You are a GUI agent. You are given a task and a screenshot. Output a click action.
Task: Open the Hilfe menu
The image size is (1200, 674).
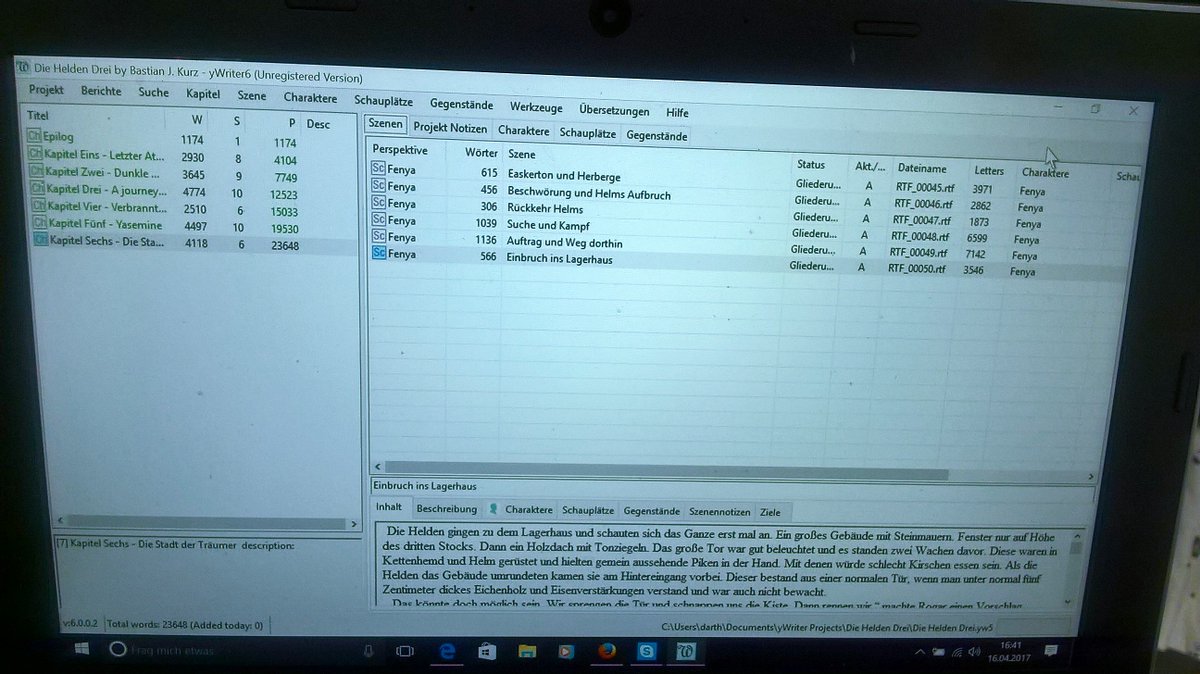coord(677,112)
